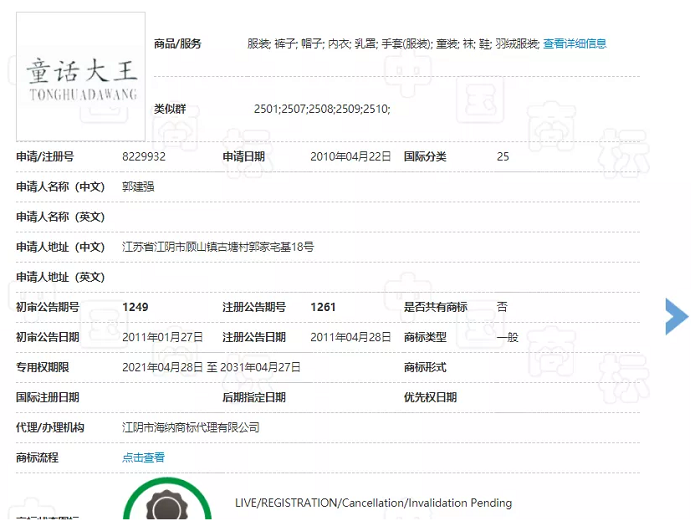Screen dimensions: 700x526
Task: Select applicant name 郭建强
Action: click(x=138, y=187)
